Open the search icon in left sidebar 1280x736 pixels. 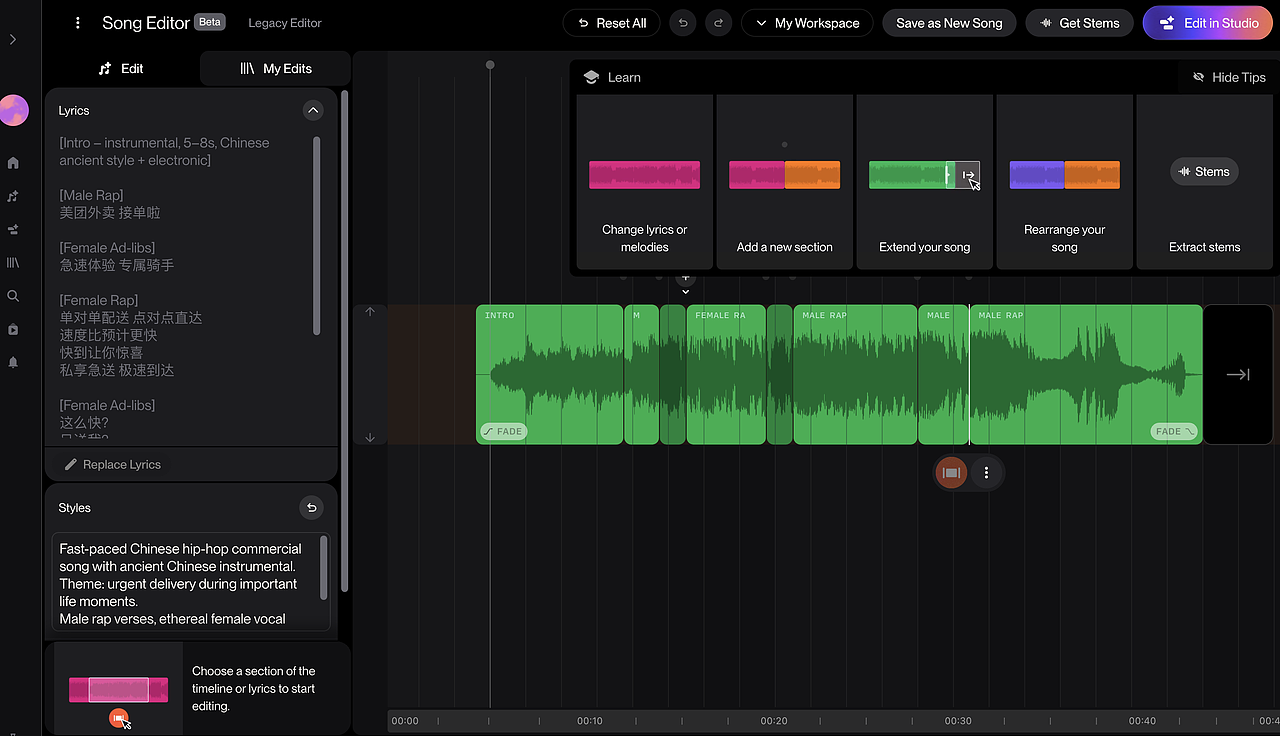pos(13,296)
